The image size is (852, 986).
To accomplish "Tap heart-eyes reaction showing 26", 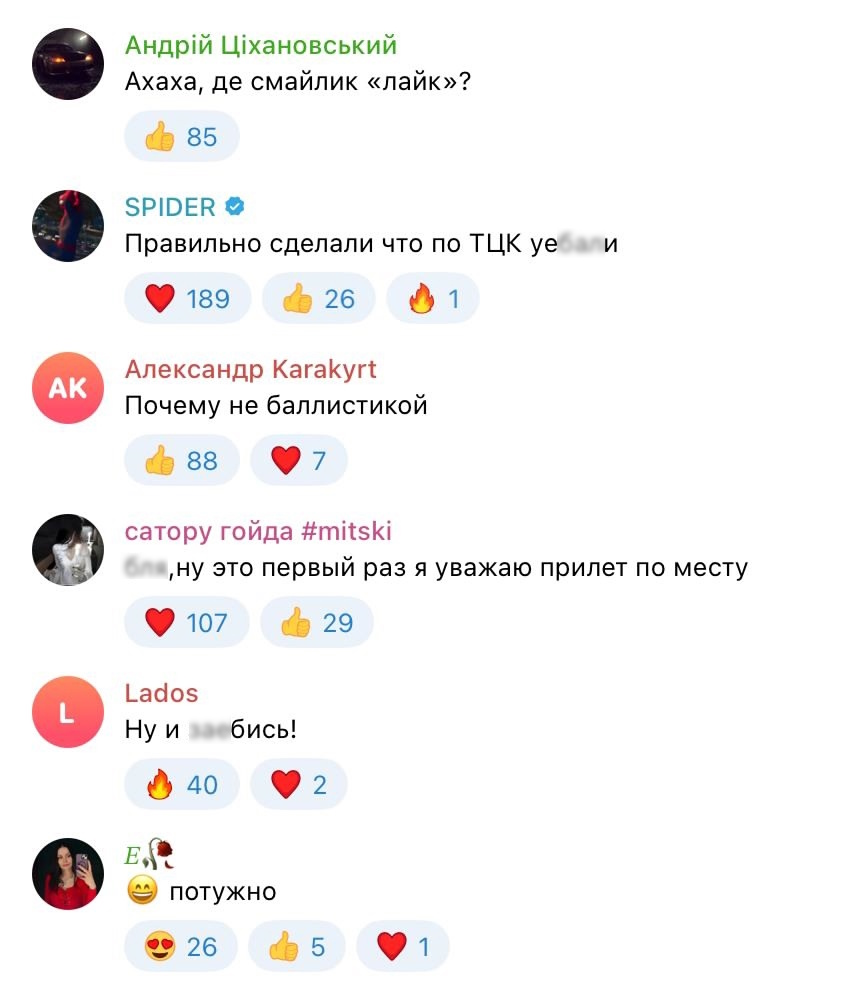I will pyautogui.click(x=181, y=946).
